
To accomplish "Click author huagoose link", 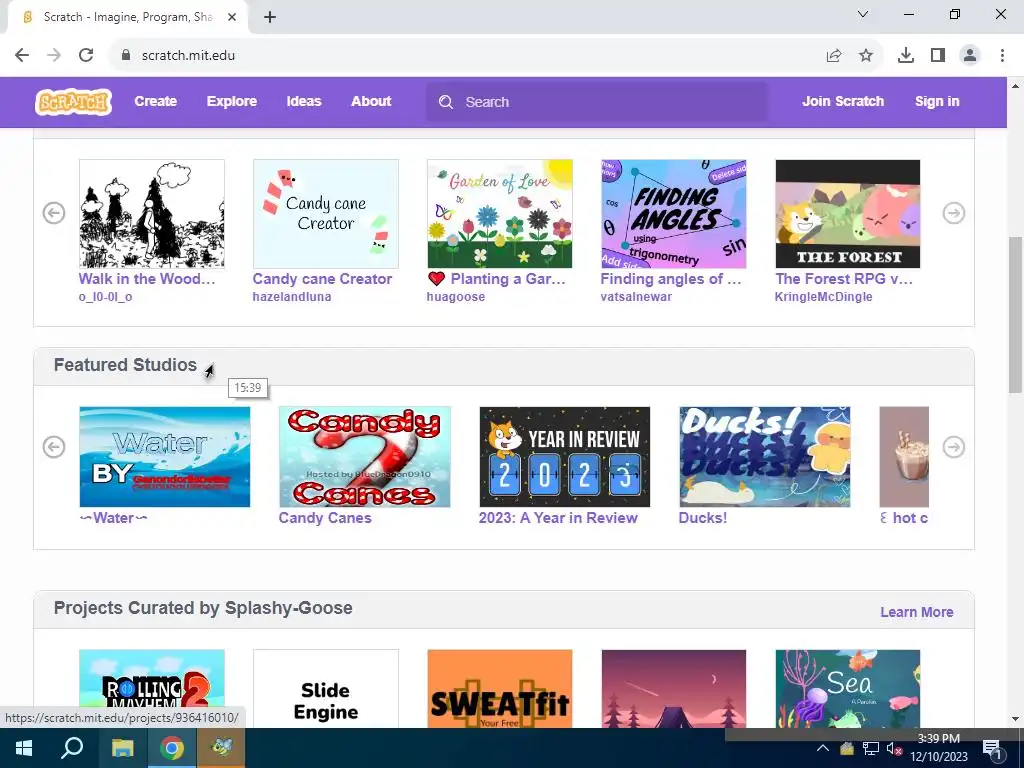I will tap(456, 296).
